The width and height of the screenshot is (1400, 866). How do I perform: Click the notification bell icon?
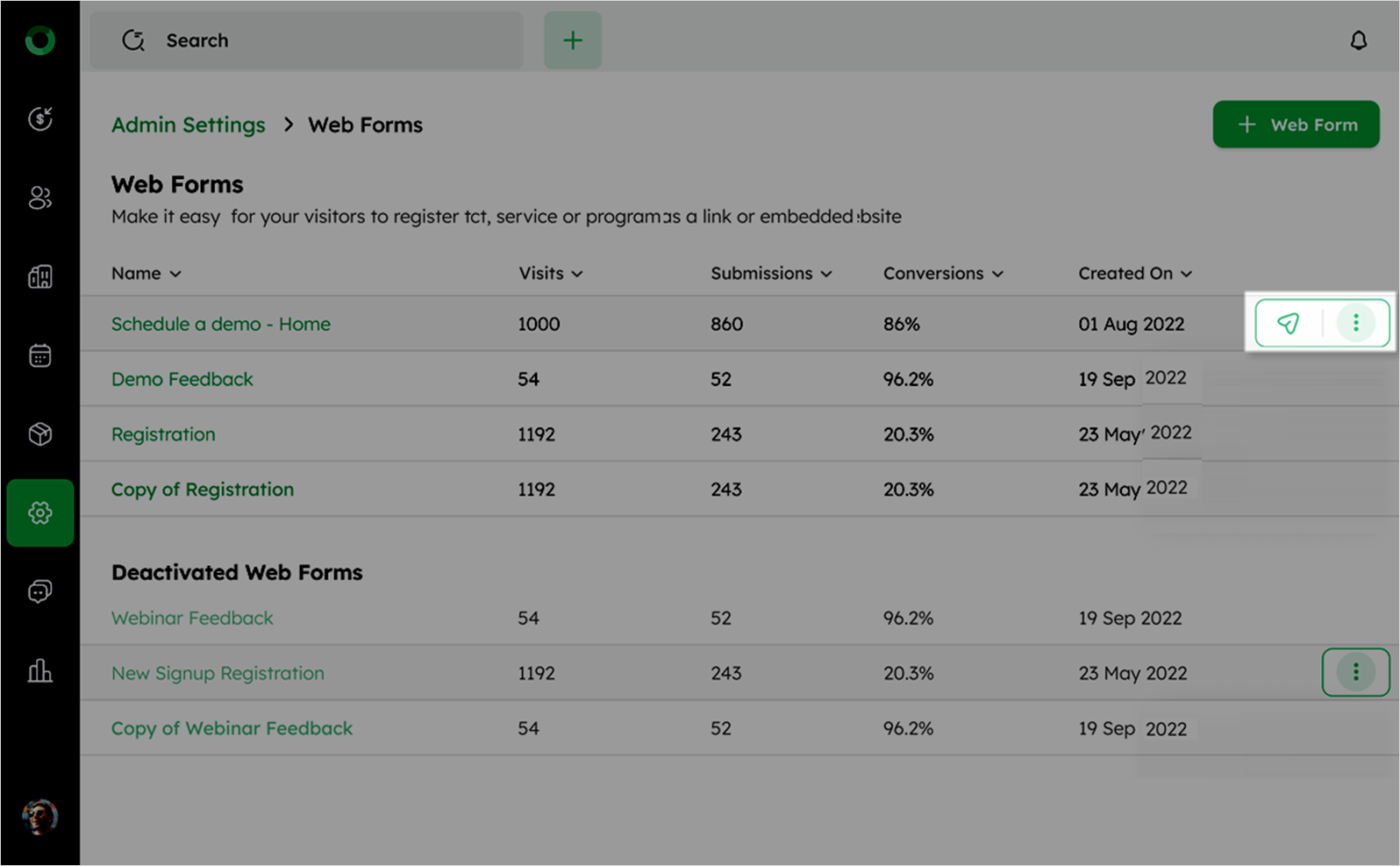click(x=1358, y=40)
